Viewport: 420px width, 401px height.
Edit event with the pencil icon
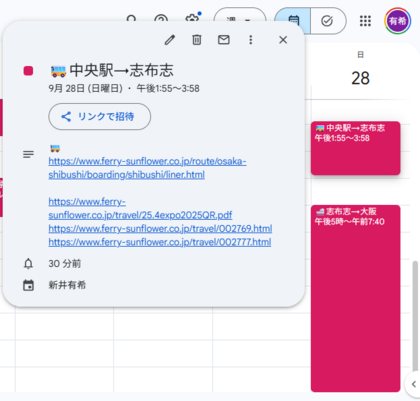[170, 40]
